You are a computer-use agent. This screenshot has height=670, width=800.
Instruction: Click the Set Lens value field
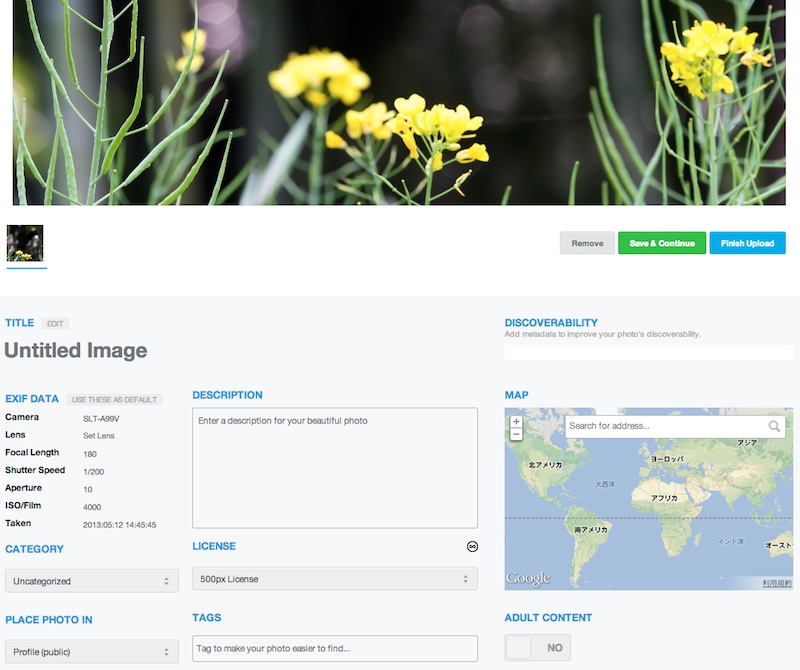[97, 436]
